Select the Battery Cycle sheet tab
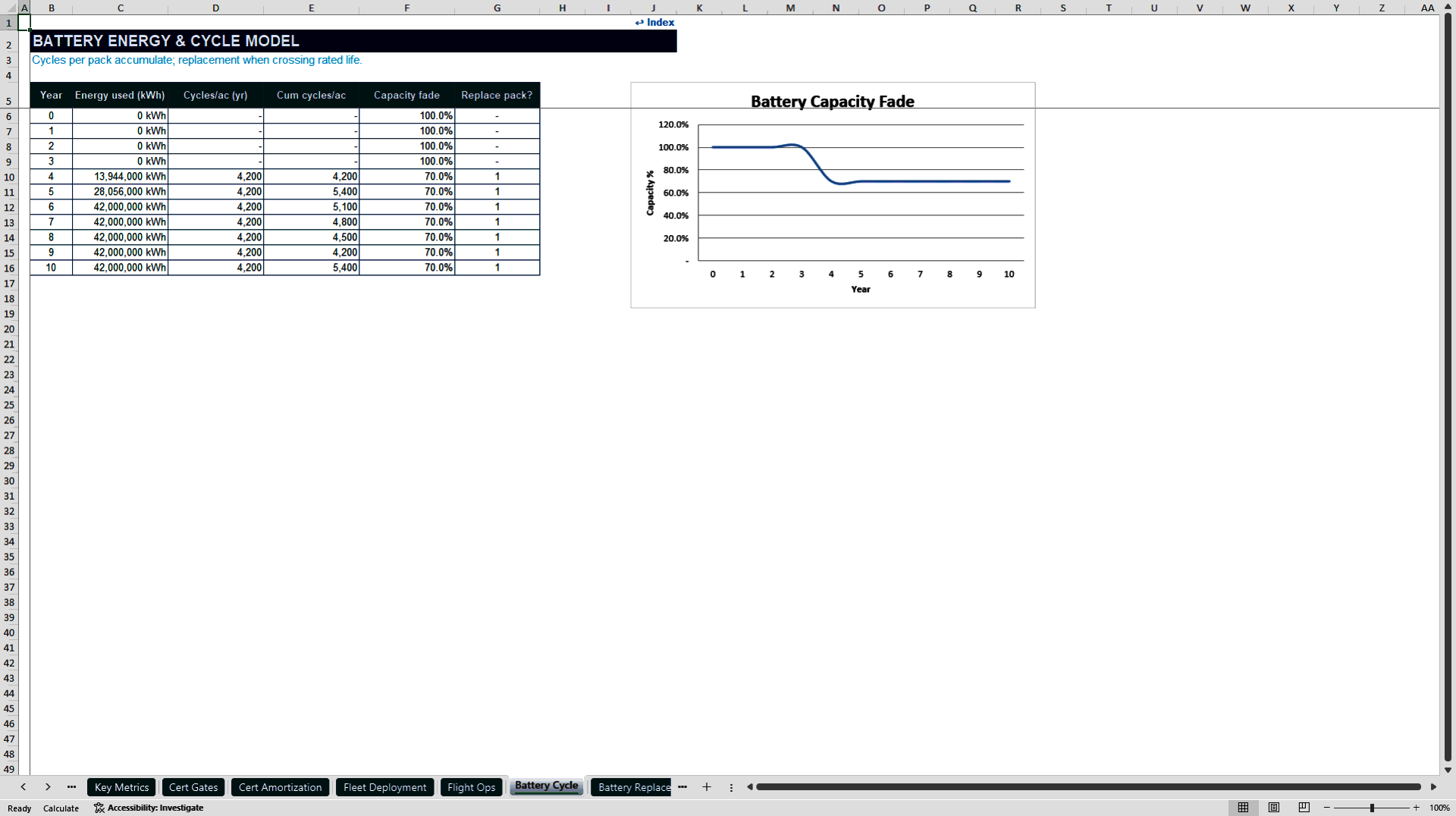This screenshot has width=1456, height=816. click(x=546, y=786)
